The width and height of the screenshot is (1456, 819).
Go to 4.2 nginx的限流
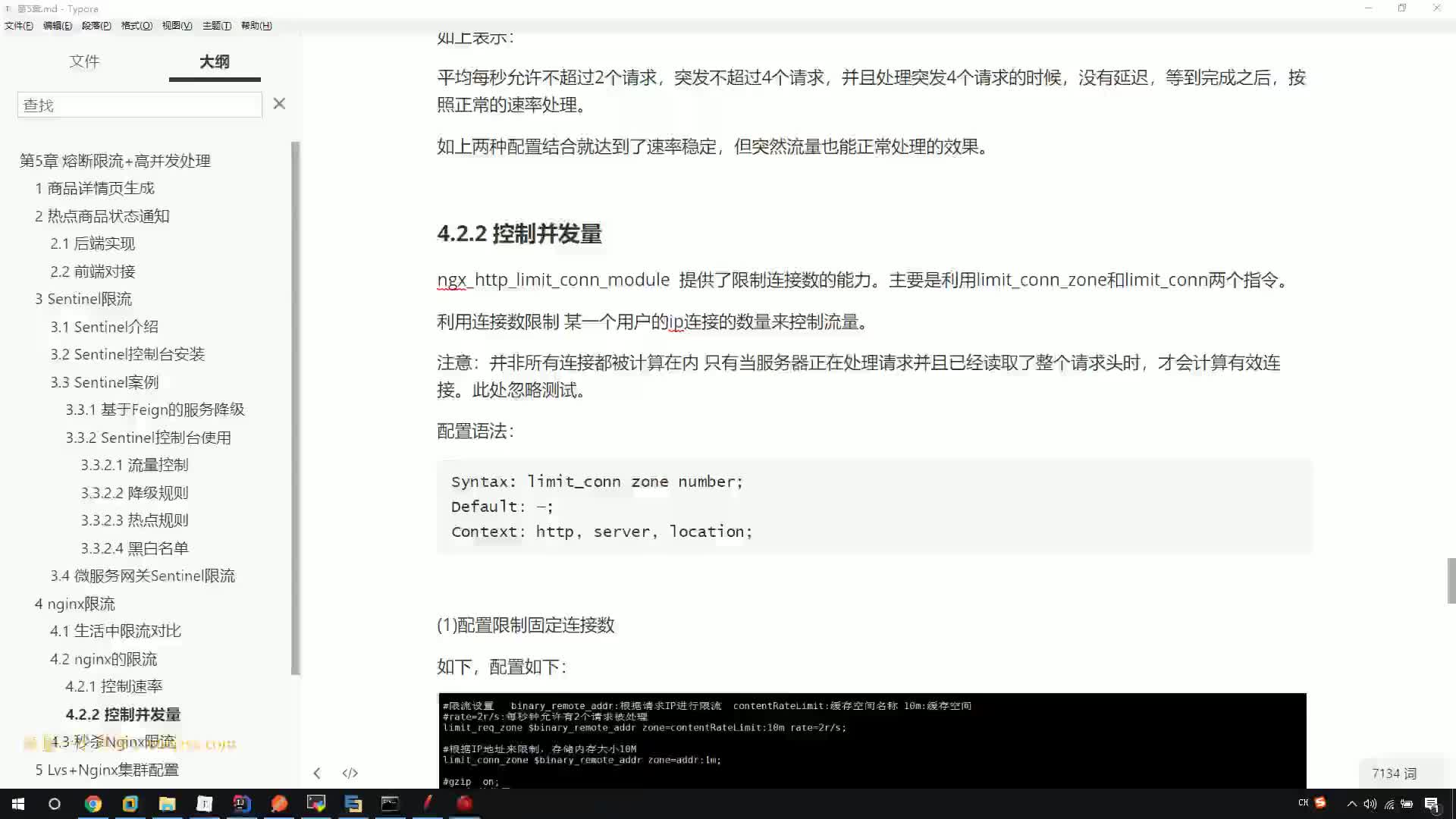tap(104, 659)
